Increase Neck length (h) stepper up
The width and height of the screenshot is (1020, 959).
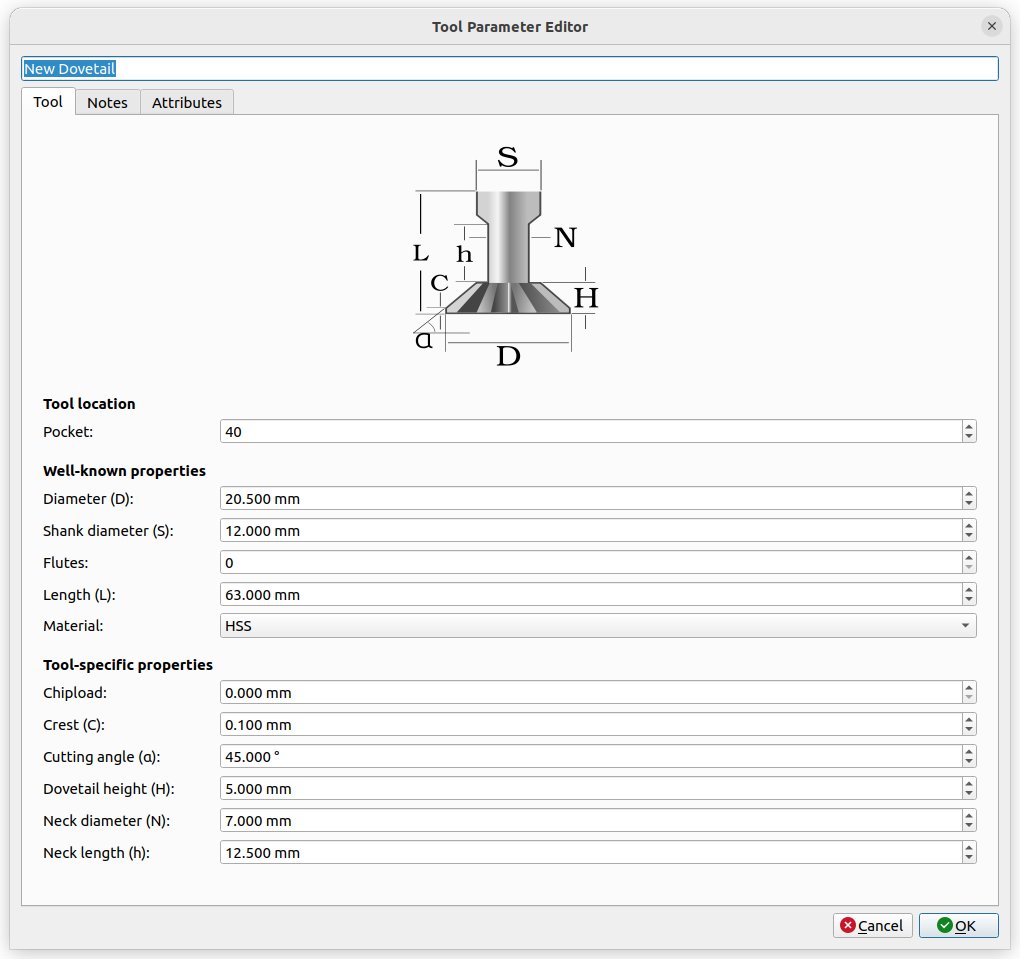[x=969, y=846]
